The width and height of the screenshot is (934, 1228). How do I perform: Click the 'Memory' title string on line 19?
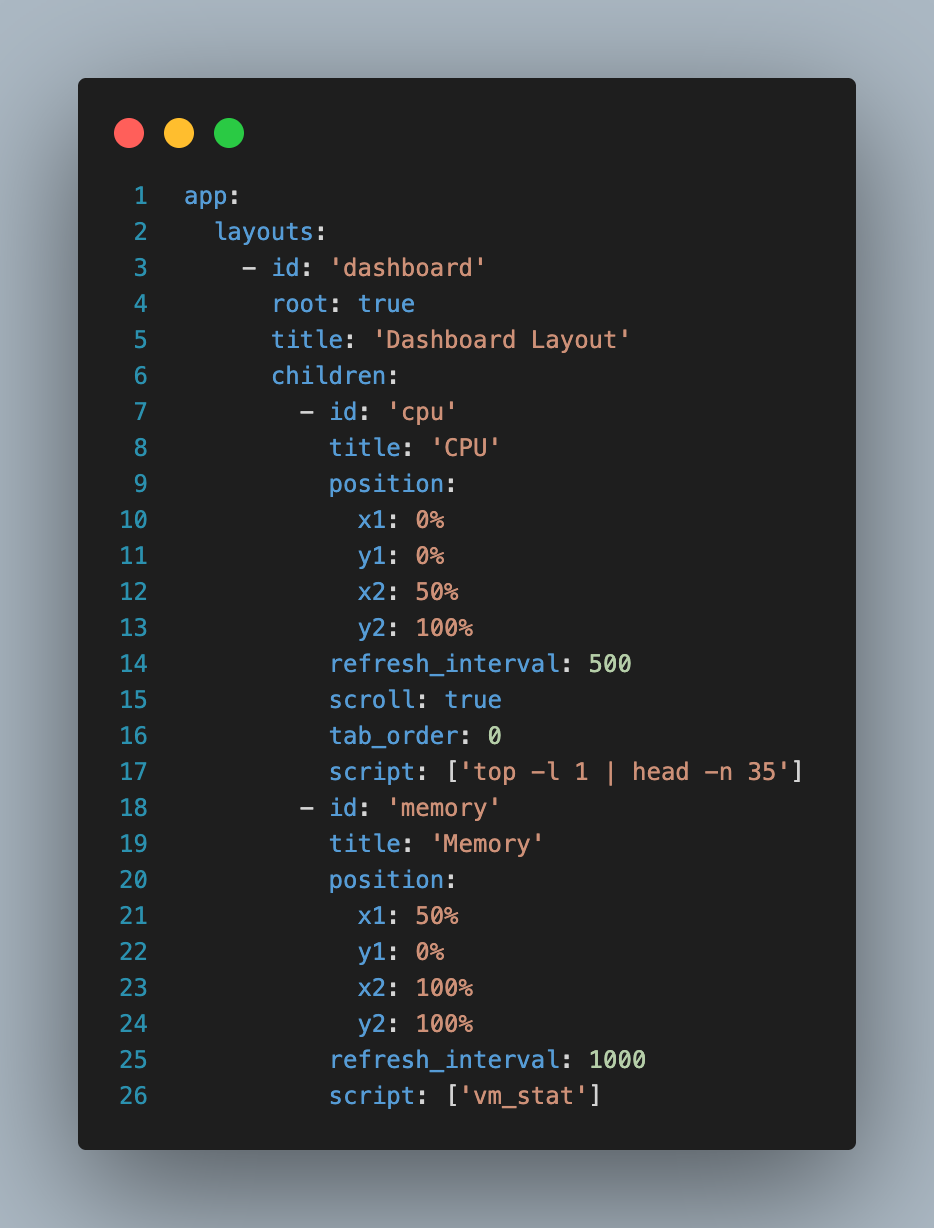click(x=487, y=844)
